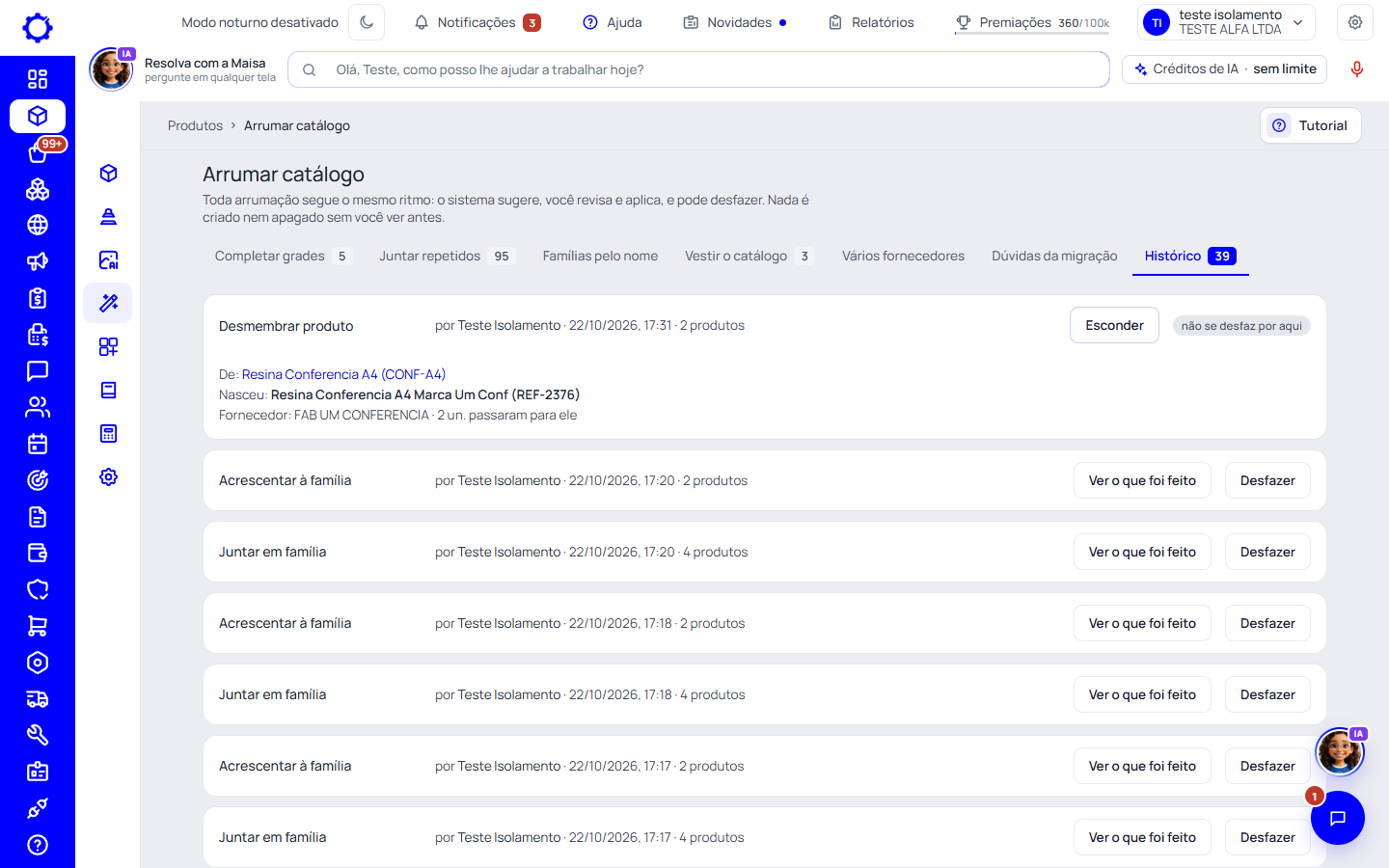Open Relatórios in the top bar
This screenshot has width=1389, height=868.
[x=871, y=22]
